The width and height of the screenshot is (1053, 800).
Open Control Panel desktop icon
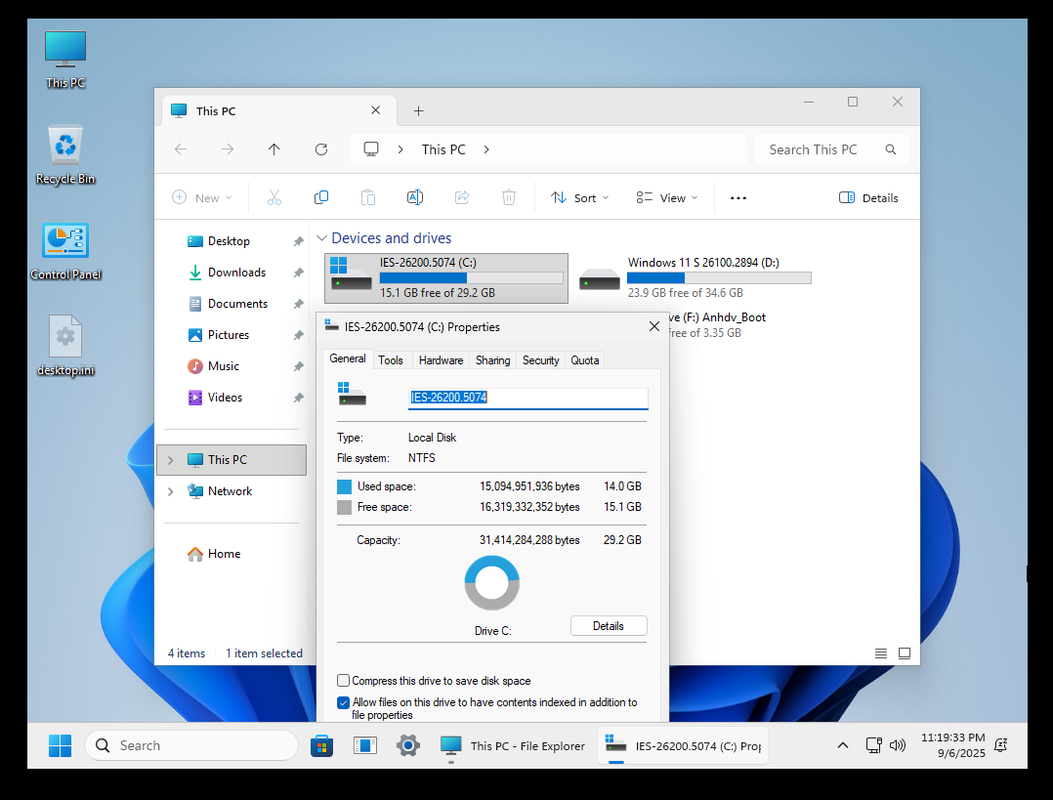pyautogui.click(x=65, y=251)
